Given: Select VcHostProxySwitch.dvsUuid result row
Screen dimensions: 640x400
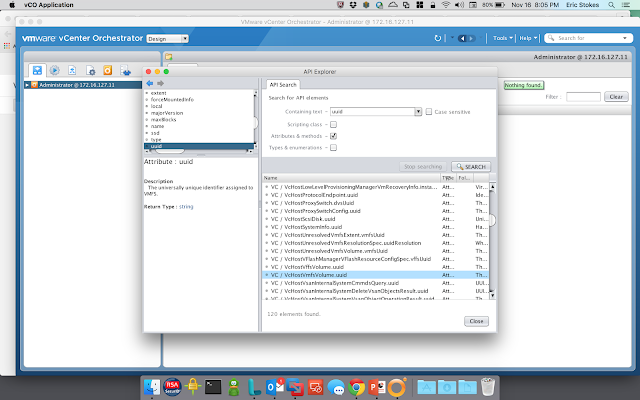Looking at the screenshot, I should click(x=376, y=203).
